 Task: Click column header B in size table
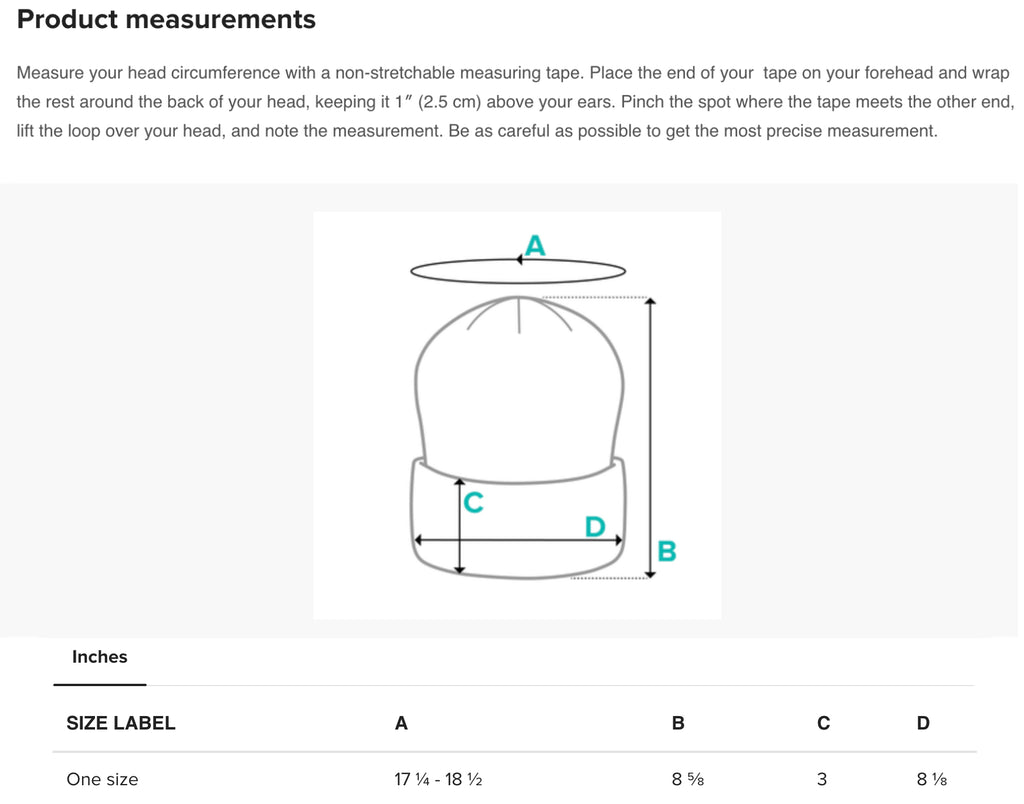tap(678, 724)
